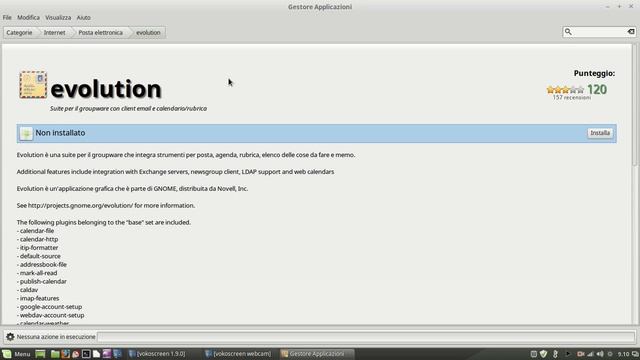Viewport: 640px width, 360px height.
Task: Click the show desktop icon in taskbar
Action: click(40, 354)
